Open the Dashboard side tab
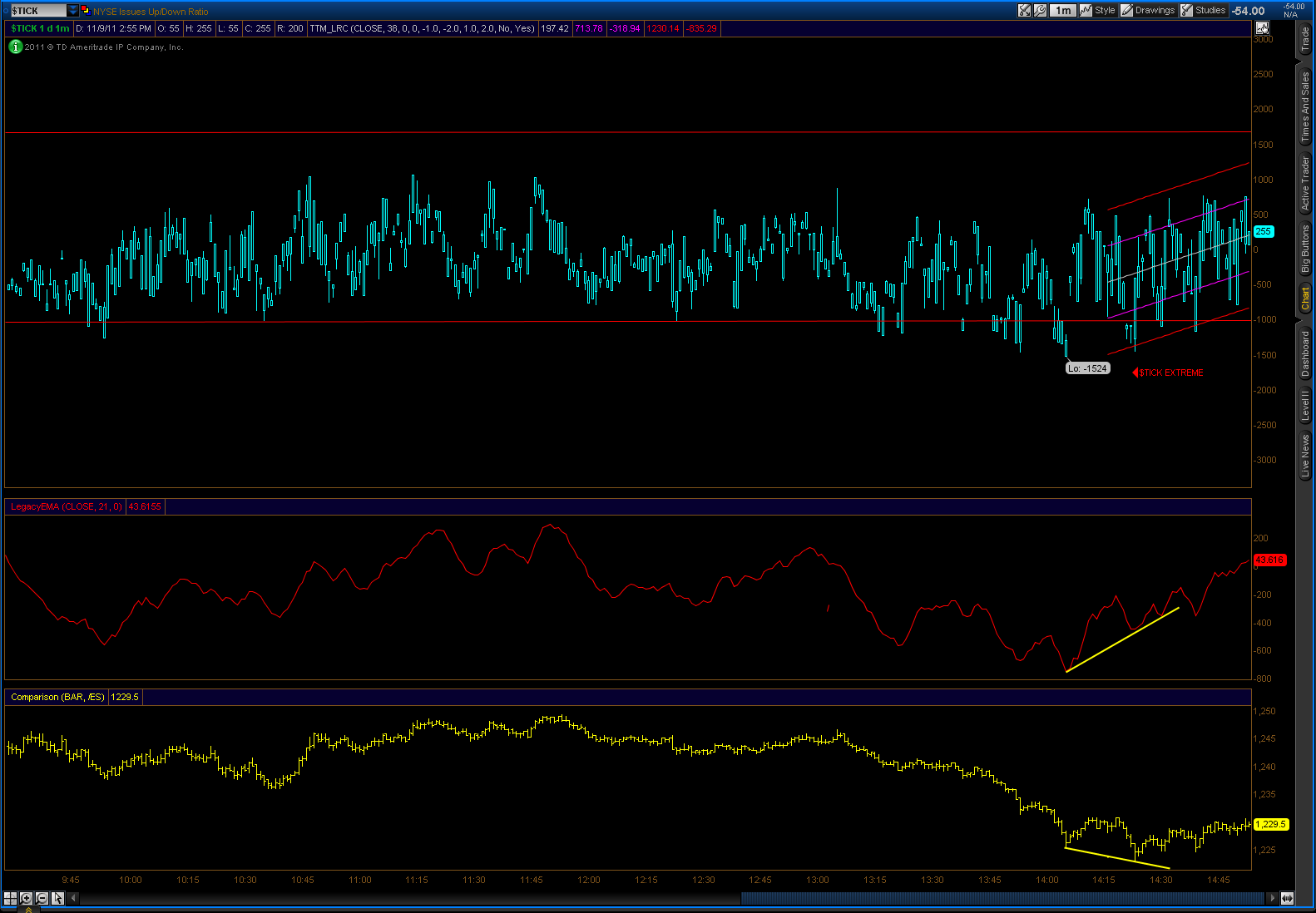The image size is (1316, 913). [x=1305, y=353]
